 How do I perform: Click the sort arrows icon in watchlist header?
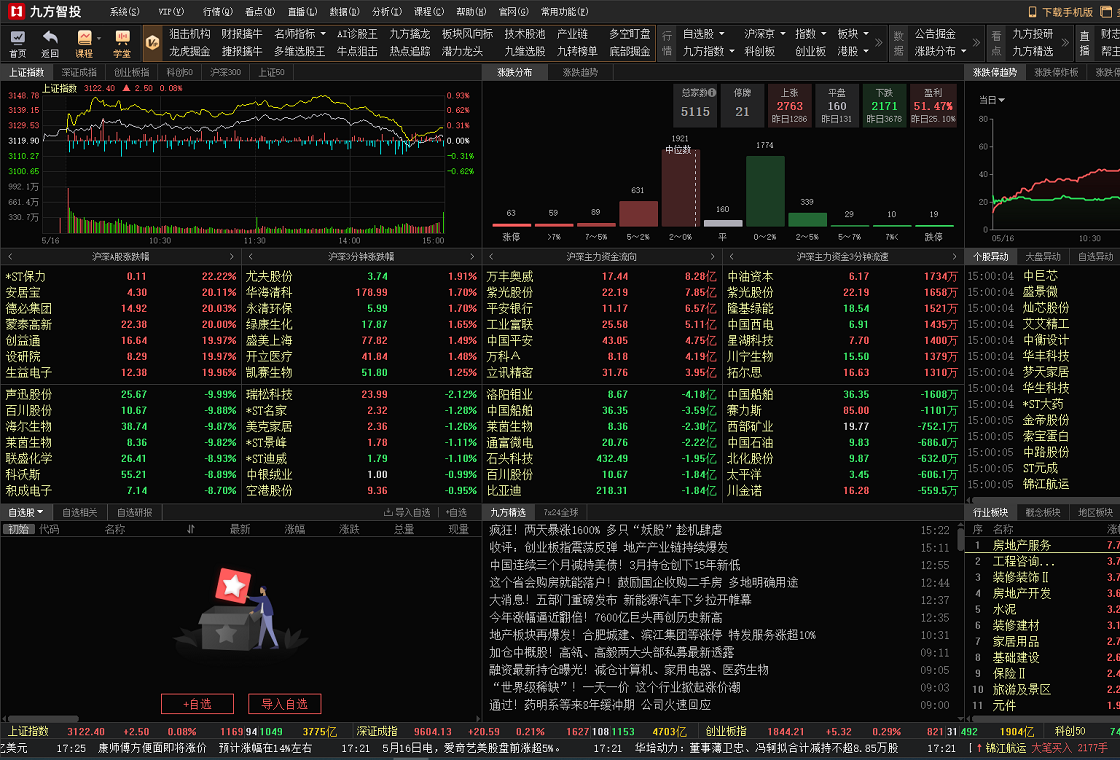pos(191,529)
